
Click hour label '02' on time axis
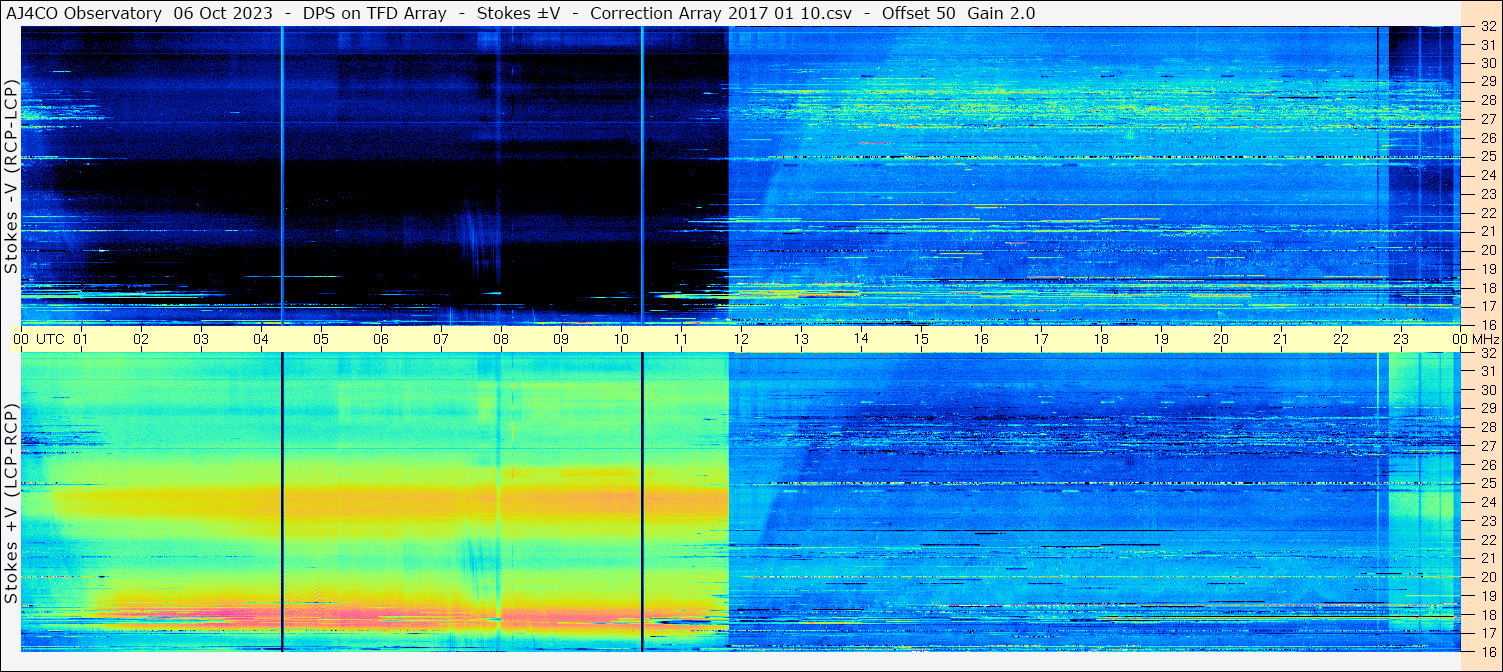(141, 339)
